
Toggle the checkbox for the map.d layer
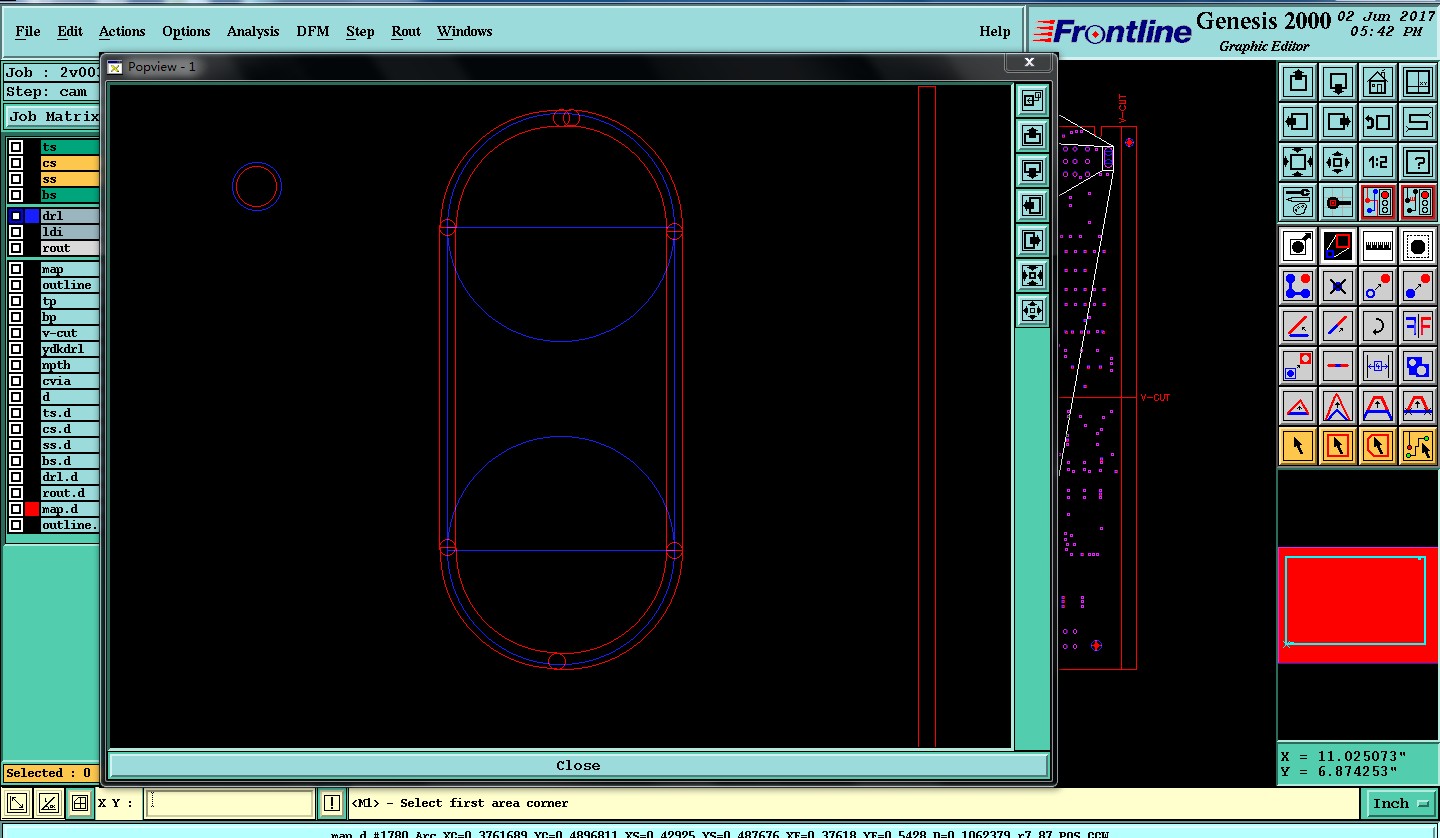[x=16, y=509]
